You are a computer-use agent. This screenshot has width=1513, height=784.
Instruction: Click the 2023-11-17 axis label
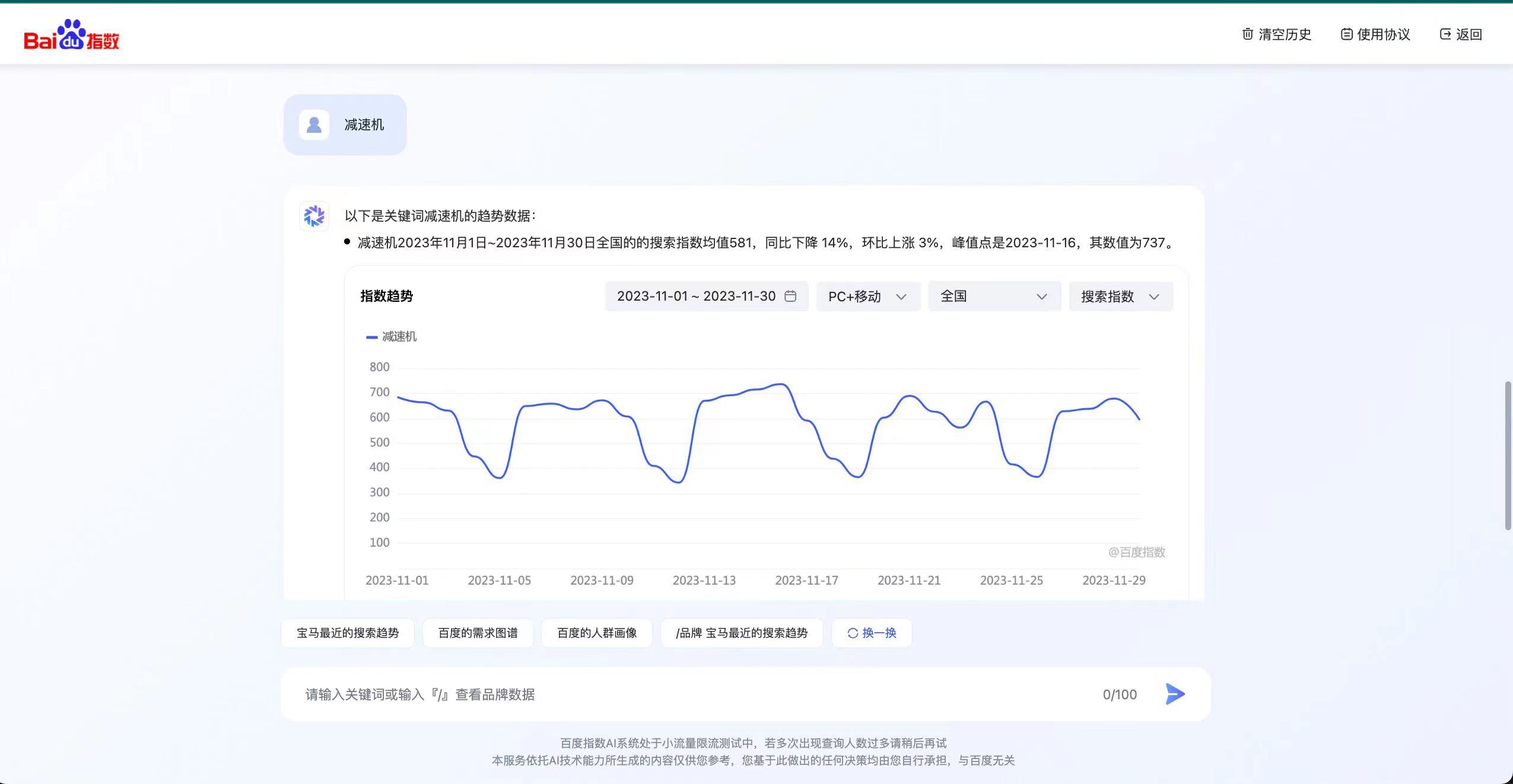coord(806,581)
